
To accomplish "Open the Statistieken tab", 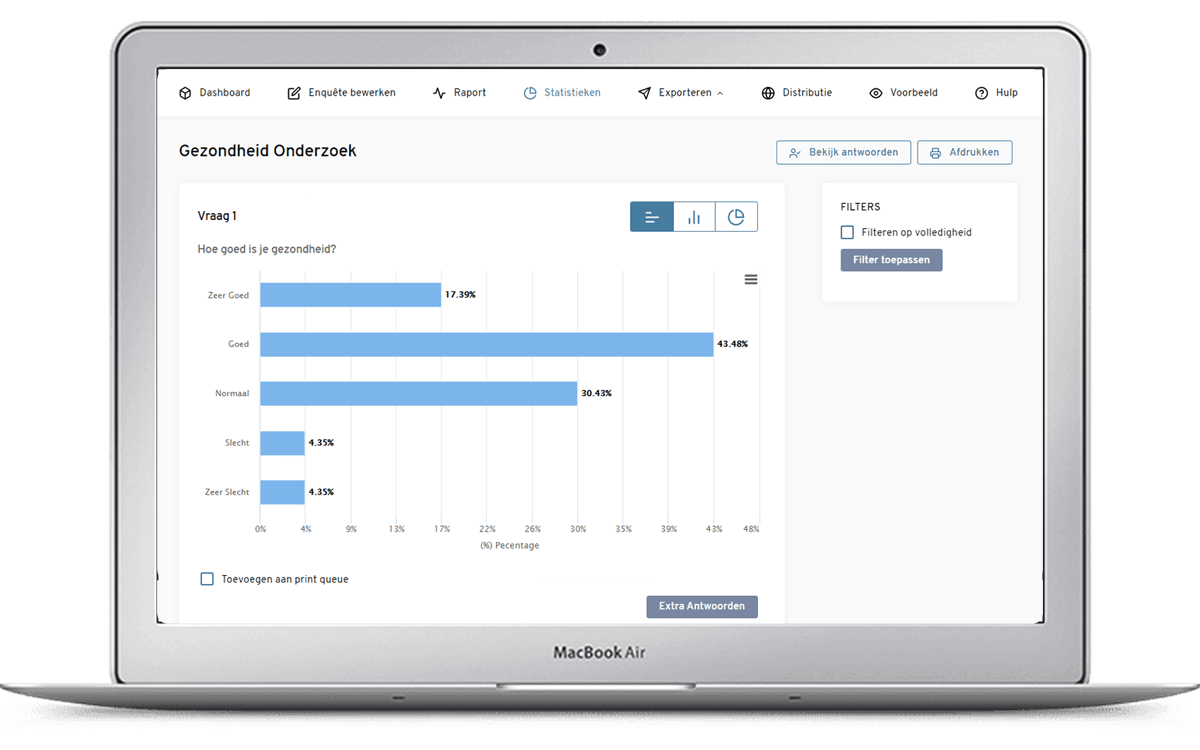I will pyautogui.click(x=562, y=93).
